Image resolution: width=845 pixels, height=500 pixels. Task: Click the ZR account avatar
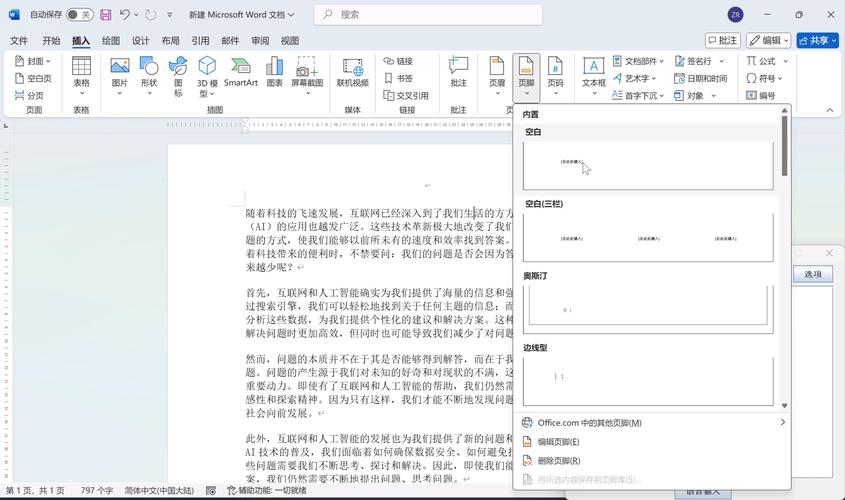[x=736, y=15]
